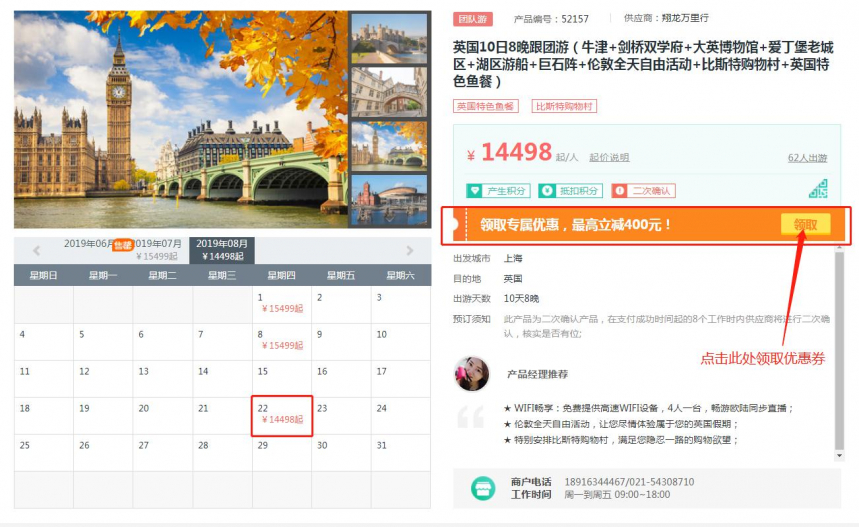Click the 英国特色鱼餐 tag

pyautogui.click(x=485, y=106)
